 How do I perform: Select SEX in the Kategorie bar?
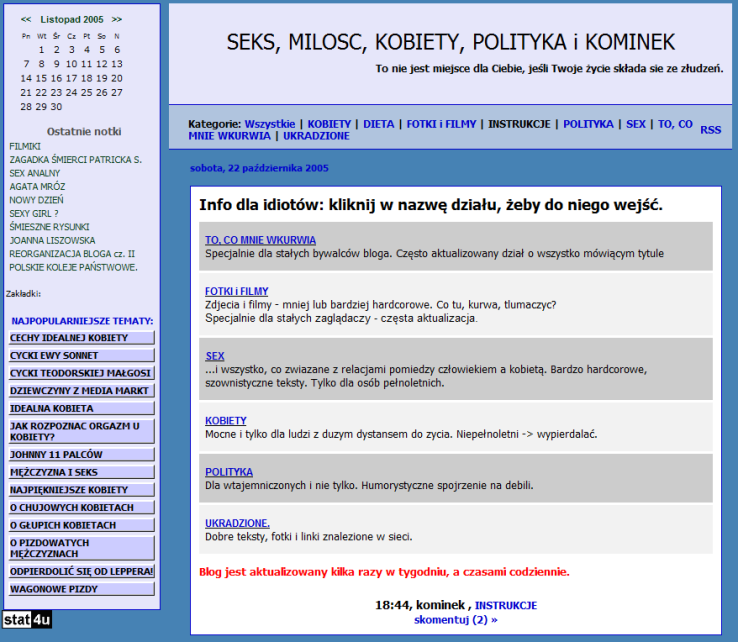tap(635, 124)
